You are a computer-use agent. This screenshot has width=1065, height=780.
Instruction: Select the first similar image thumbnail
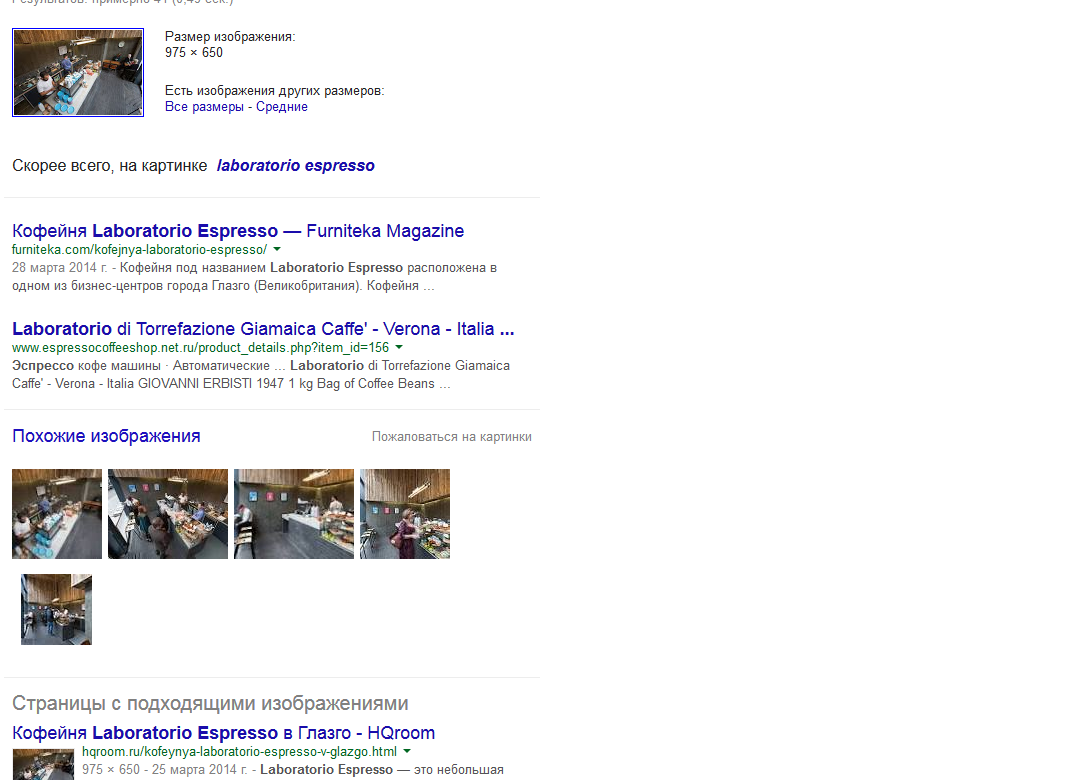(x=57, y=514)
